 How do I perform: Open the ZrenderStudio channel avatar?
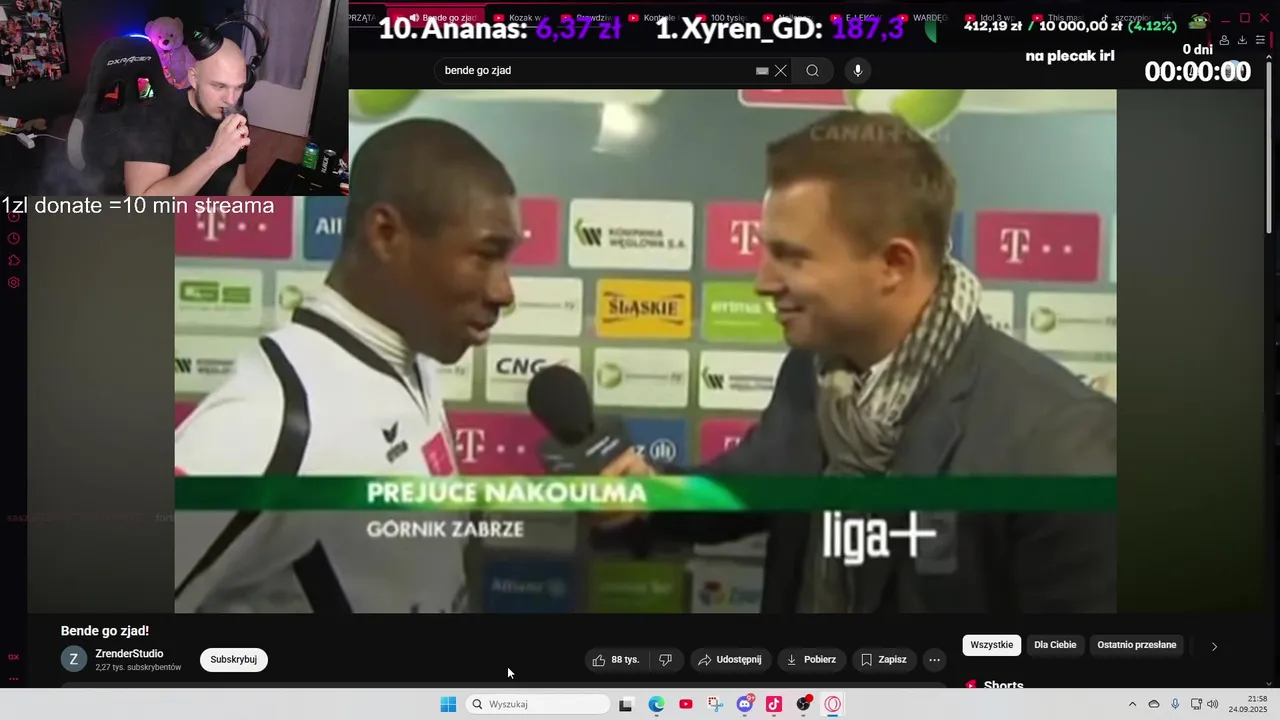(x=74, y=660)
